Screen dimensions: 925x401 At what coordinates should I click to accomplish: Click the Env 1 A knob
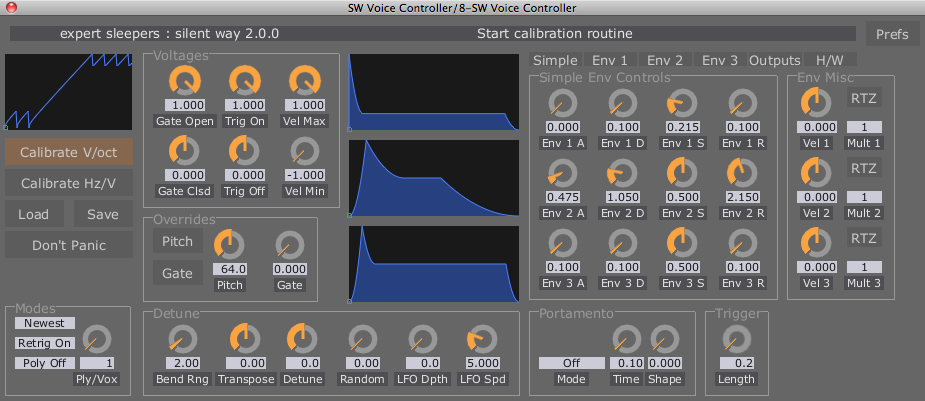point(563,103)
